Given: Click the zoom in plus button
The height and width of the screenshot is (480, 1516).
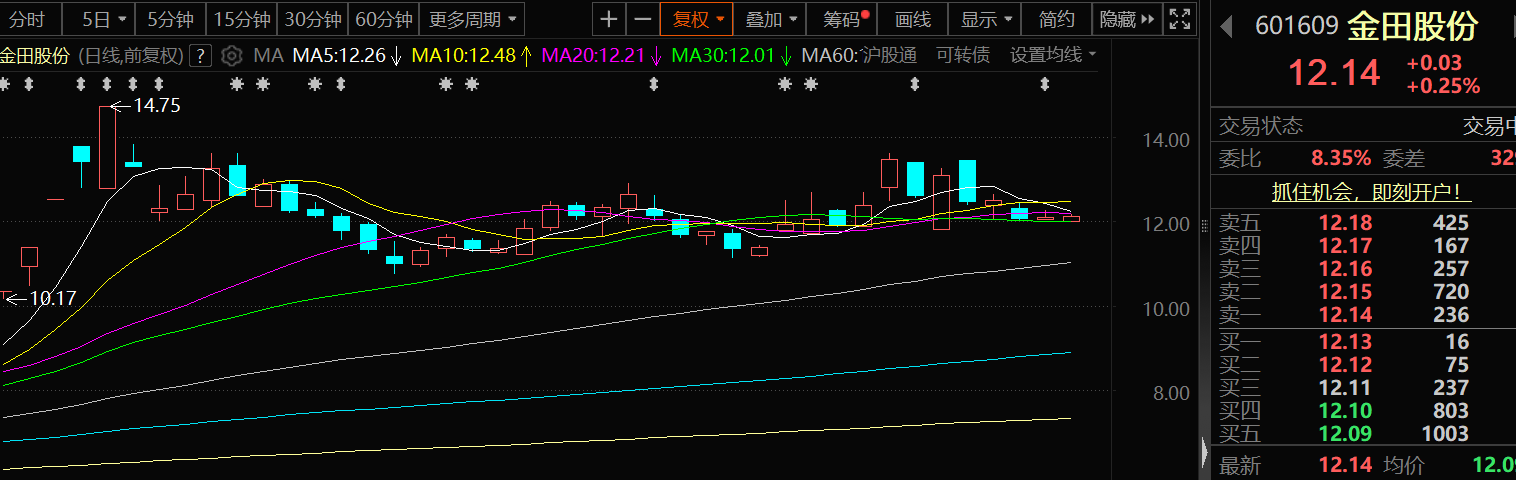Looking at the screenshot, I should click(609, 19).
